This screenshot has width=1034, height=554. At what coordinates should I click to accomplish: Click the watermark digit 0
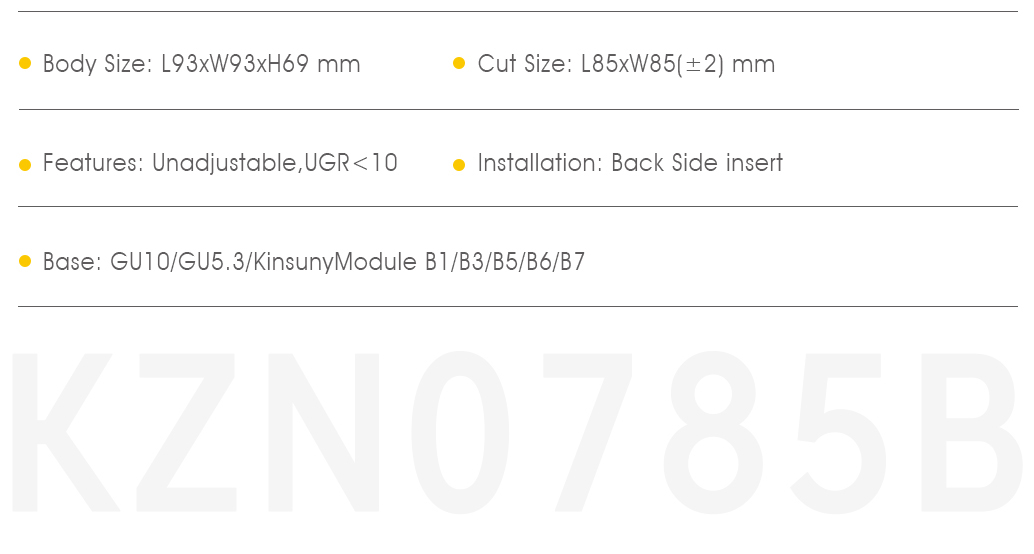click(x=460, y=432)
